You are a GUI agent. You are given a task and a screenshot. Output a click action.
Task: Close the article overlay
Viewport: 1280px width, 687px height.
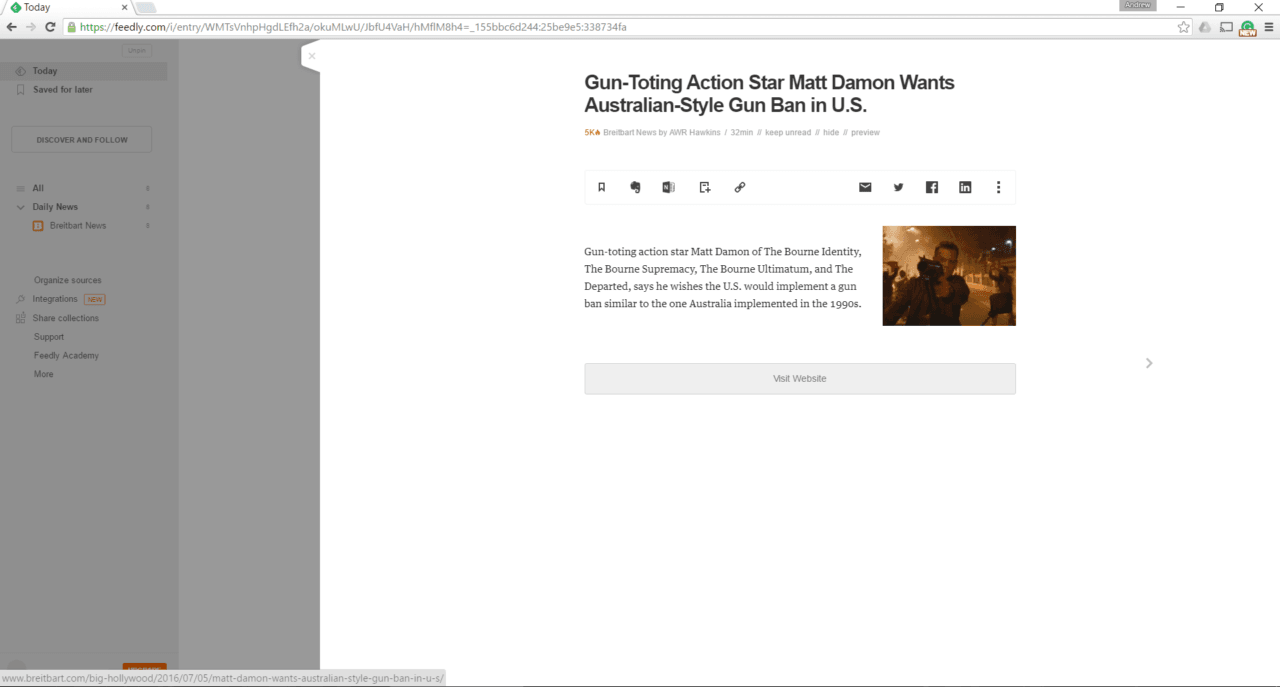point(312,56)
